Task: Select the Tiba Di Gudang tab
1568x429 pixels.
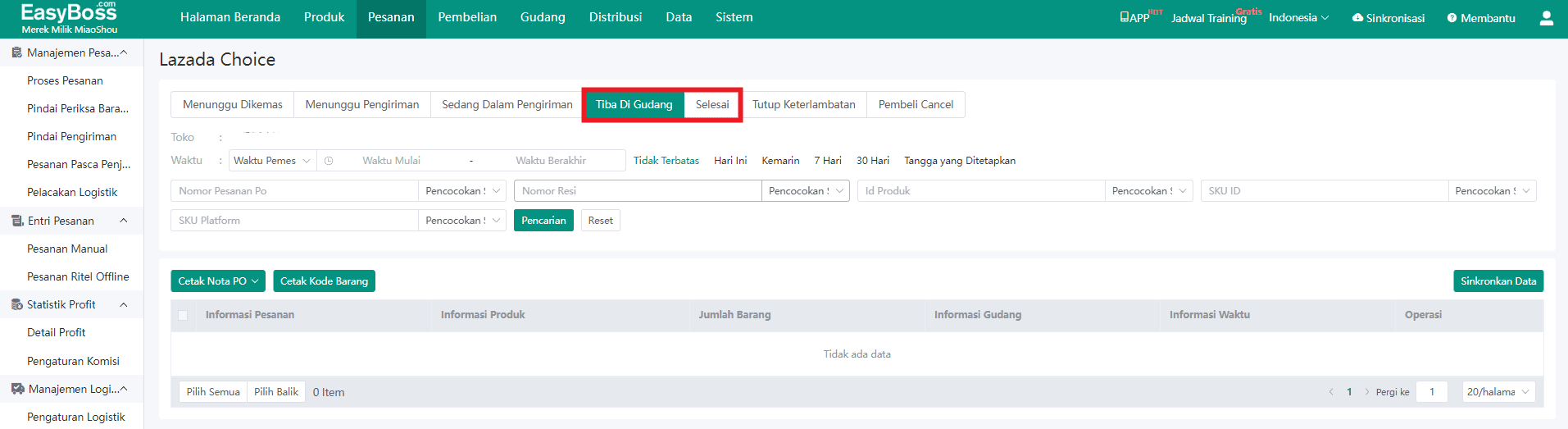Action: pyautogui.click(x=634, y=105)
